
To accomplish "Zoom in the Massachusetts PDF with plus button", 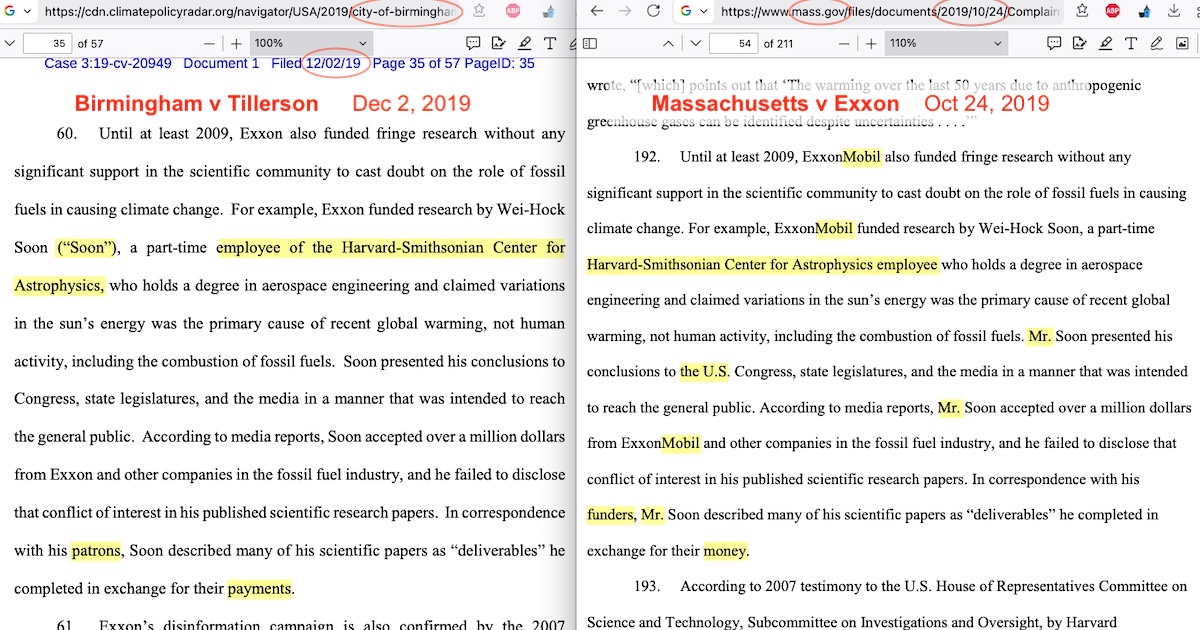I will click(x=871, y=44).
